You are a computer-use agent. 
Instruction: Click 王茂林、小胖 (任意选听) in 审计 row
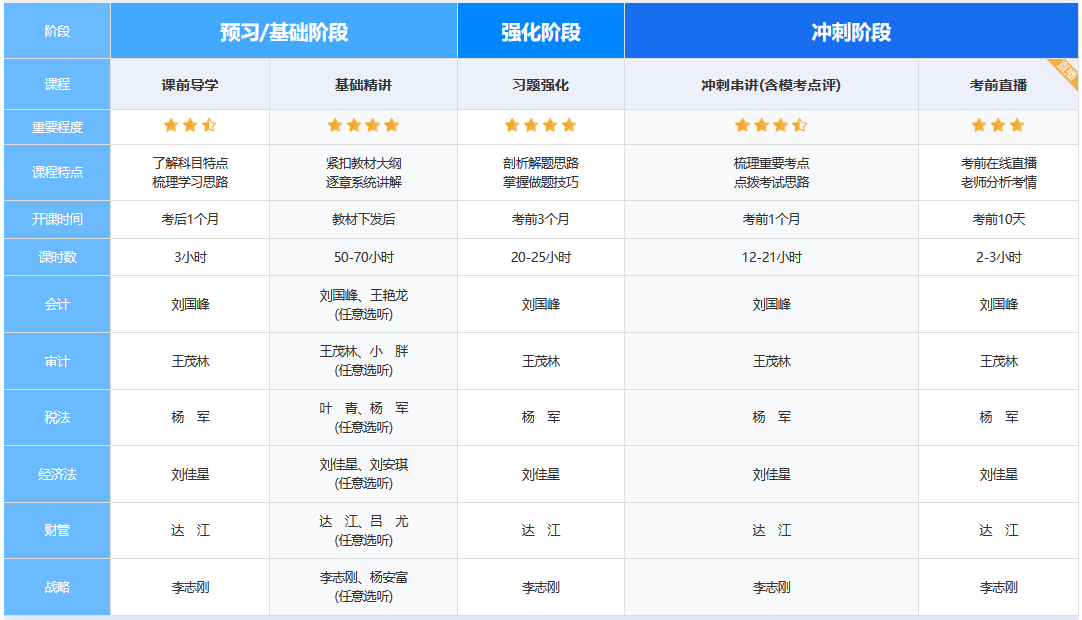click(x=363, y=361)
